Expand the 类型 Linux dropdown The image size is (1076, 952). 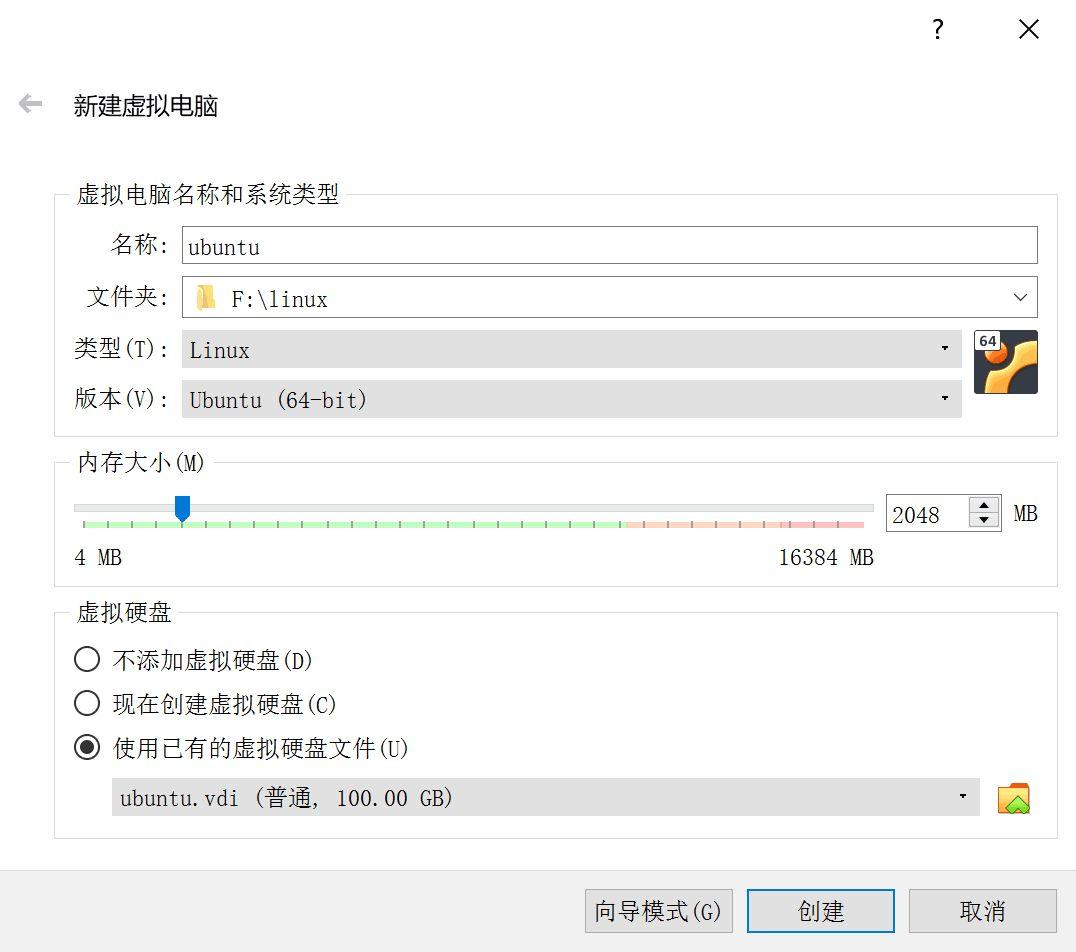point(571,349)
